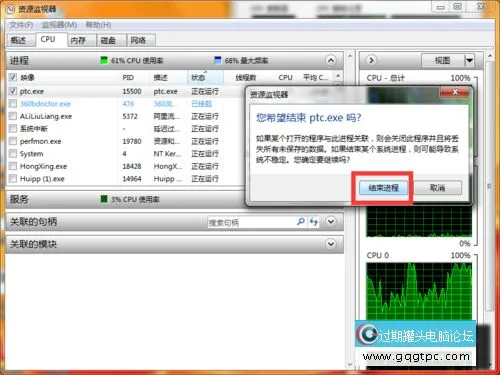
Task: Confirm with the 结束进程 button
Action: pyautogui.click(x=383, y=188)
